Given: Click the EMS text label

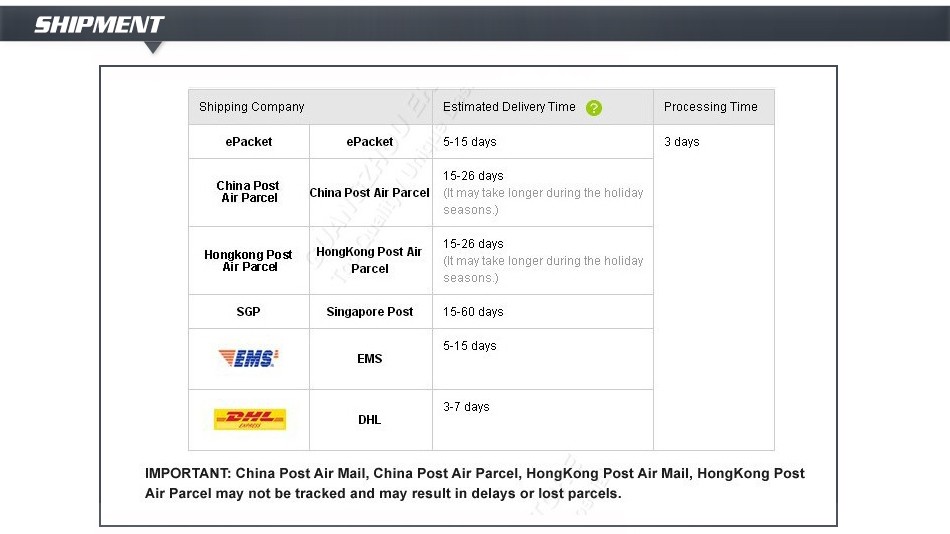Looking at the screenshot, I should [370, 359].
